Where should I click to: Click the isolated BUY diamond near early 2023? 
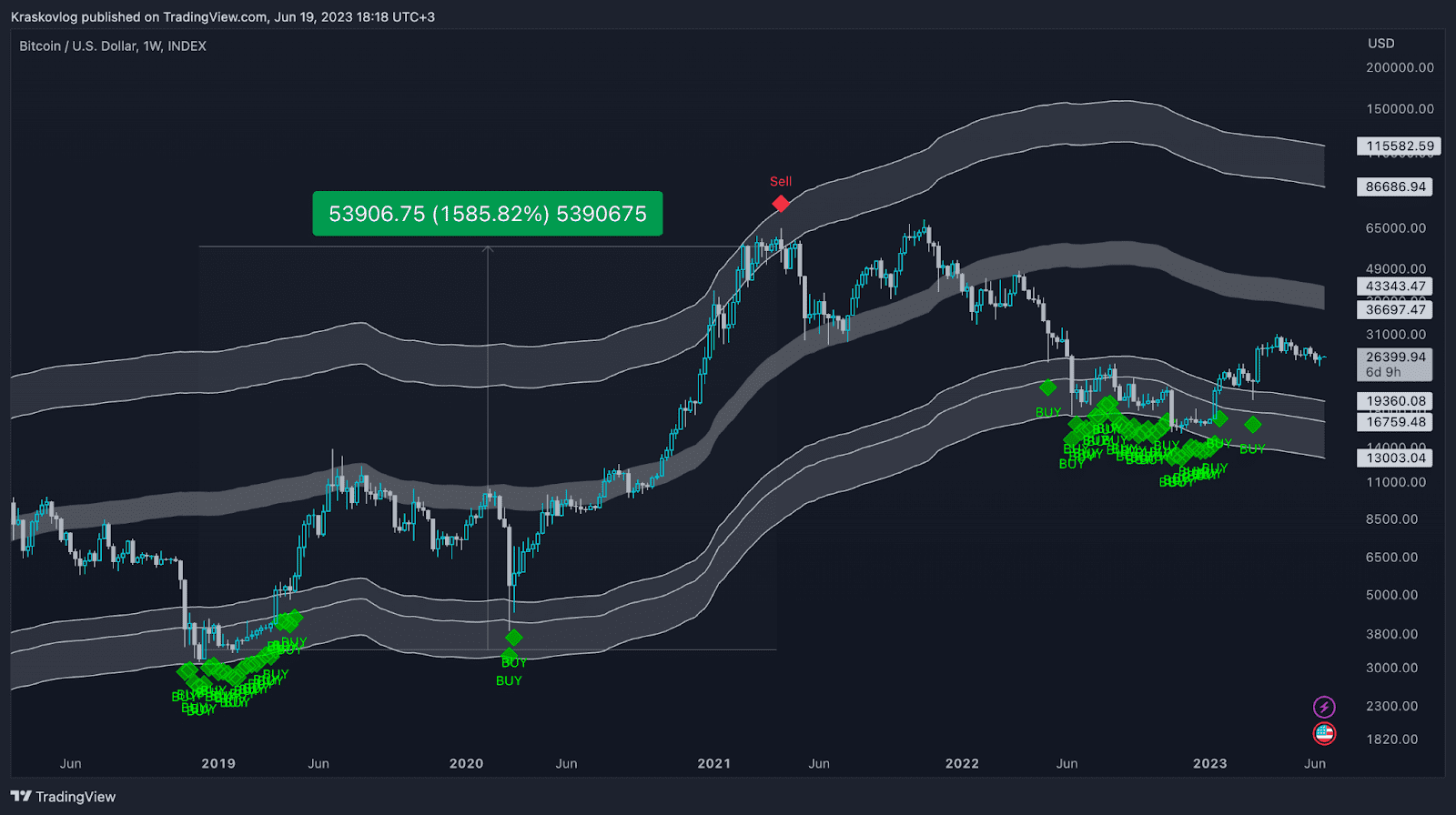pyautogui.click(x=1253, y=425)
